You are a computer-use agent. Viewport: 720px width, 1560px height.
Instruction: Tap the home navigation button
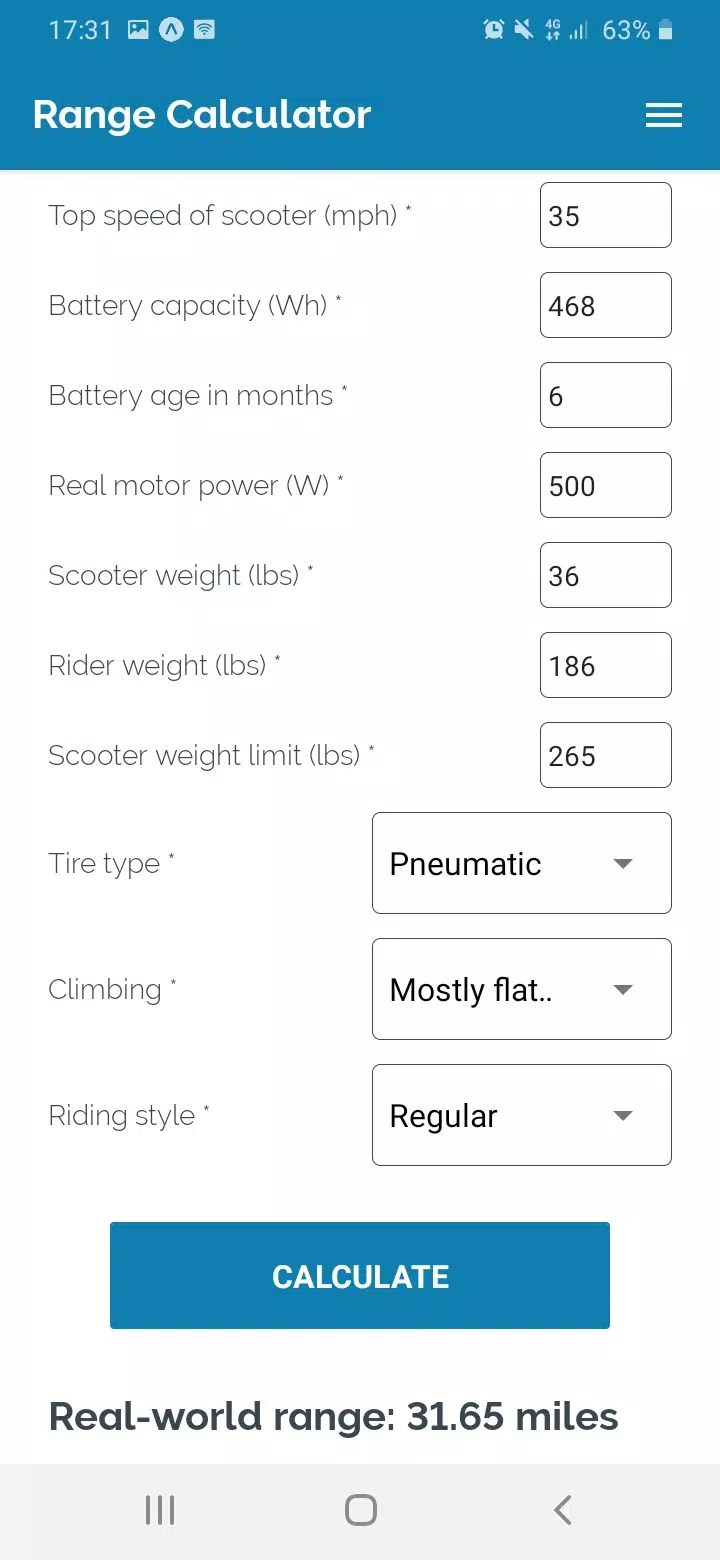[361, 1510]
